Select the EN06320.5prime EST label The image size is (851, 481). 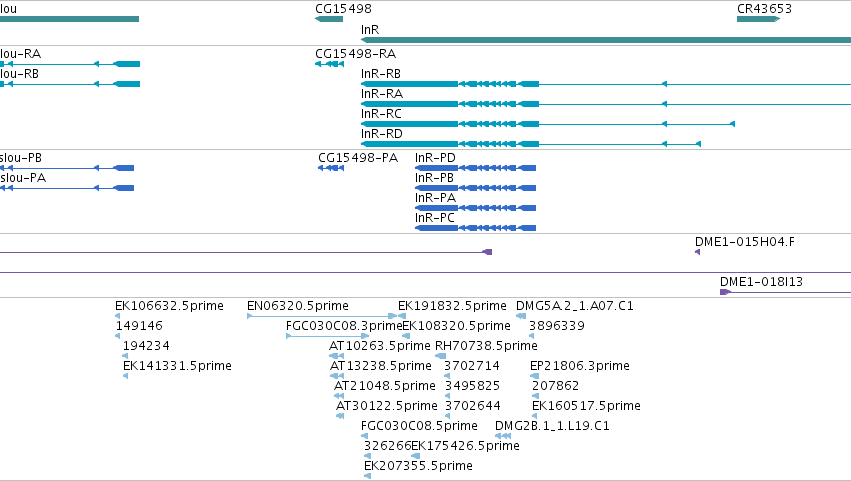pos(298,306)
